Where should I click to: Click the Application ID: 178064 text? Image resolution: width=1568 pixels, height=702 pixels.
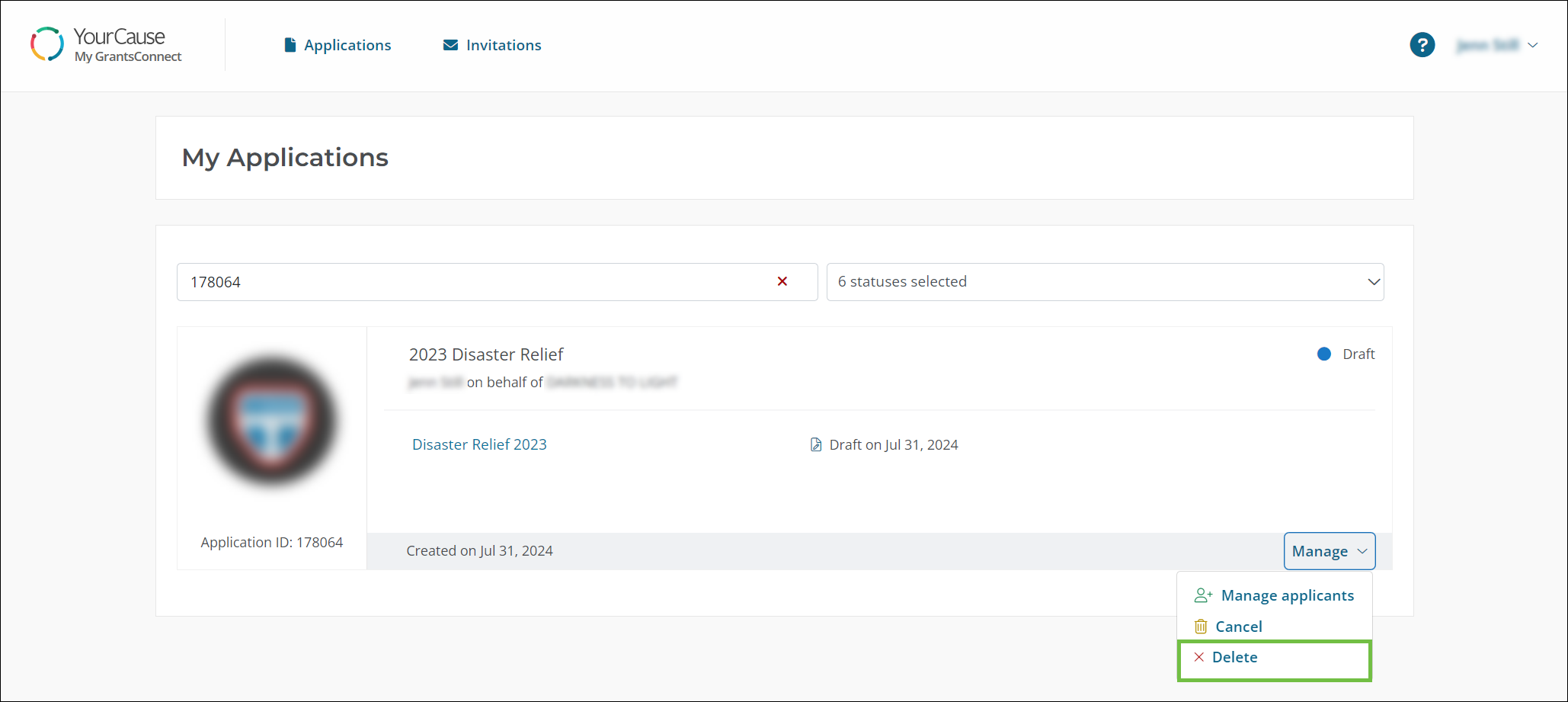click(x=271, y=542)
